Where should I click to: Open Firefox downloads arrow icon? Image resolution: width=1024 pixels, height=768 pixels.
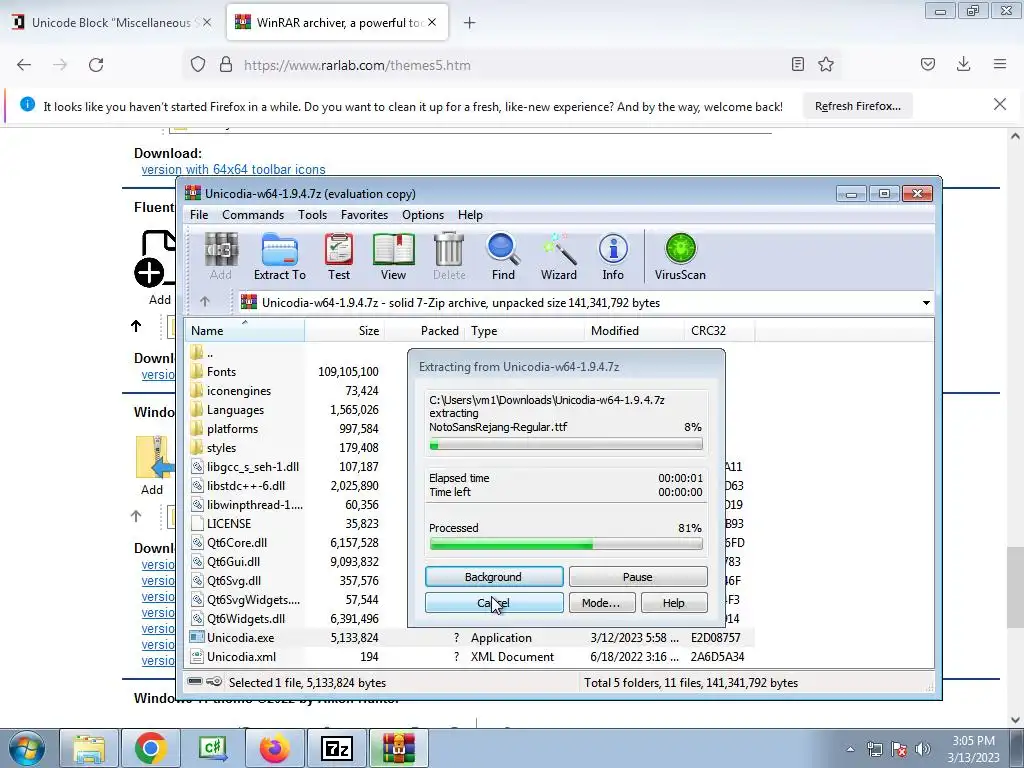(963, 64)
